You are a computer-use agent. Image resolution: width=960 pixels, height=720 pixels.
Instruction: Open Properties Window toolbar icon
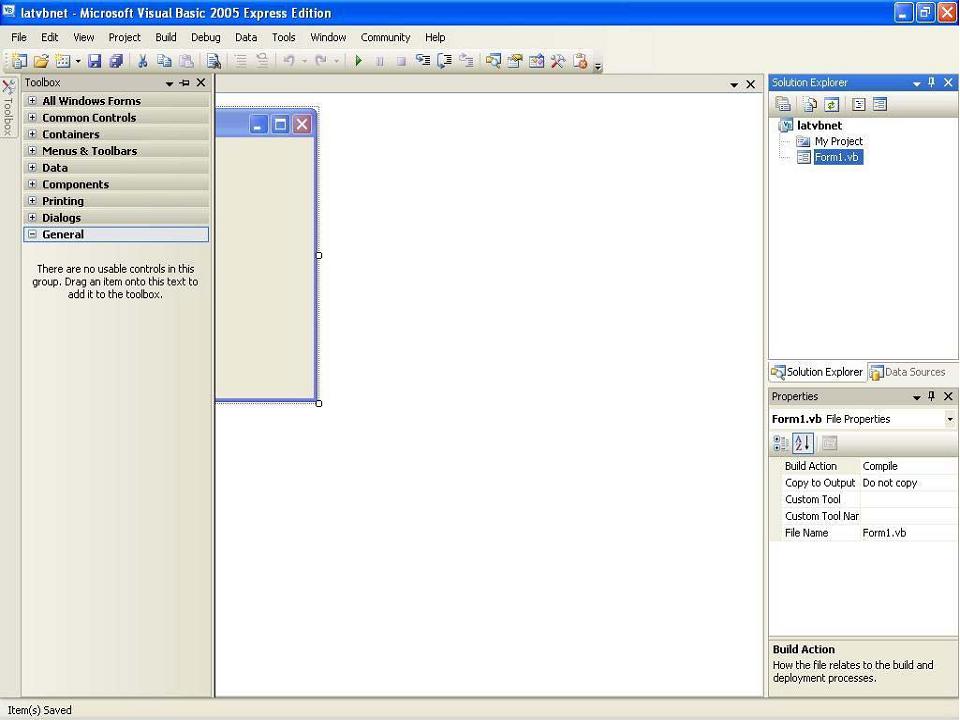515,61
